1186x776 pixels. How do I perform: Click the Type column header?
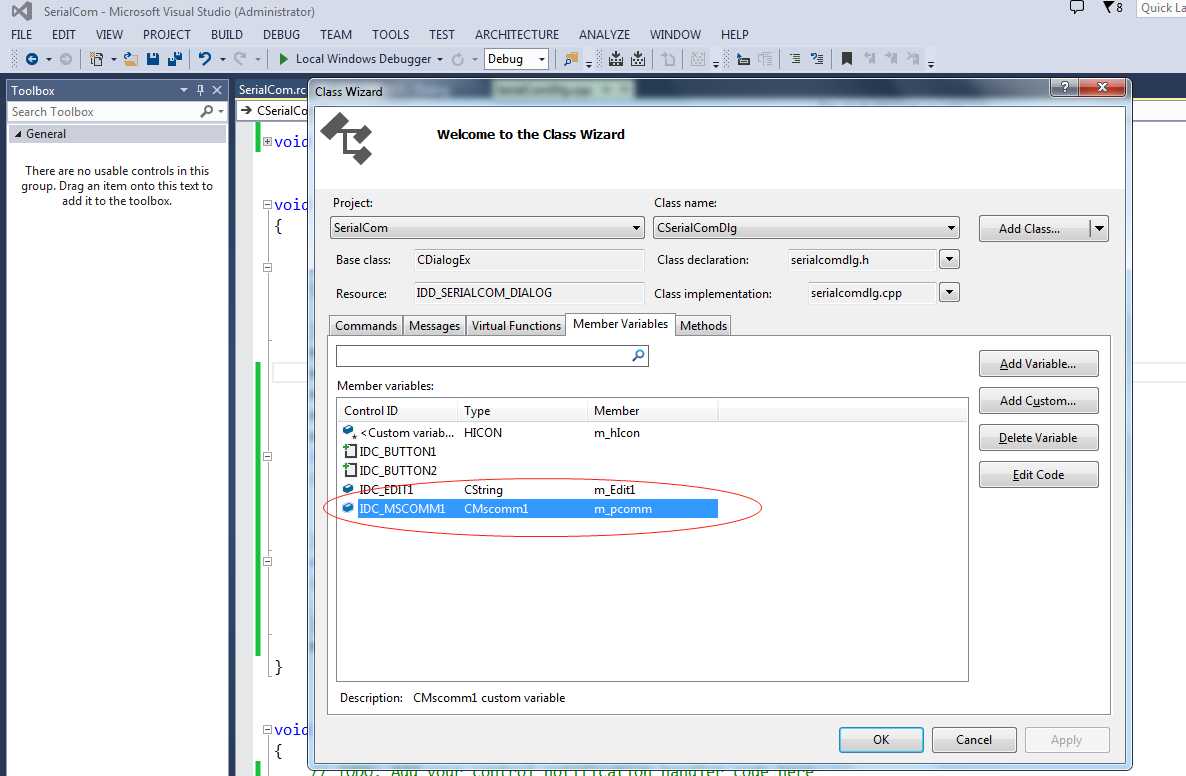[522, 411]
